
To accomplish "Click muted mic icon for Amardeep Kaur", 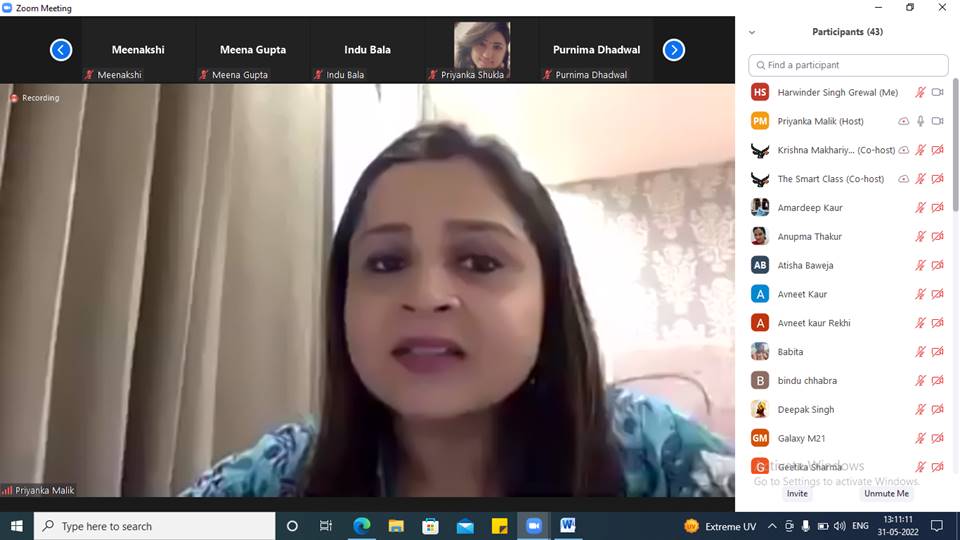I will pos(920,208).
